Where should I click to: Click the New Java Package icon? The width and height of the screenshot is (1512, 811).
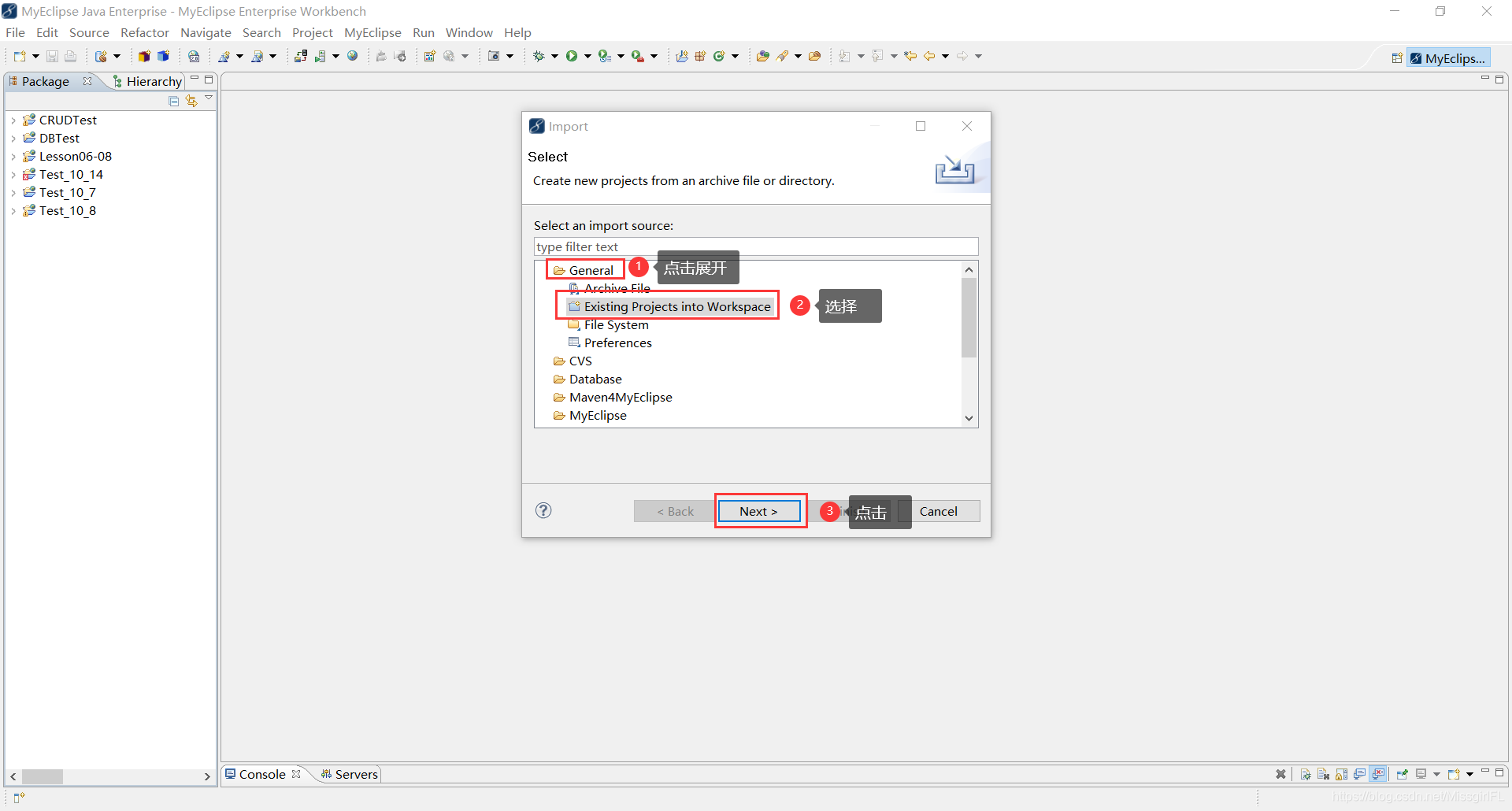pyautogui.click(x=700, y=56)
